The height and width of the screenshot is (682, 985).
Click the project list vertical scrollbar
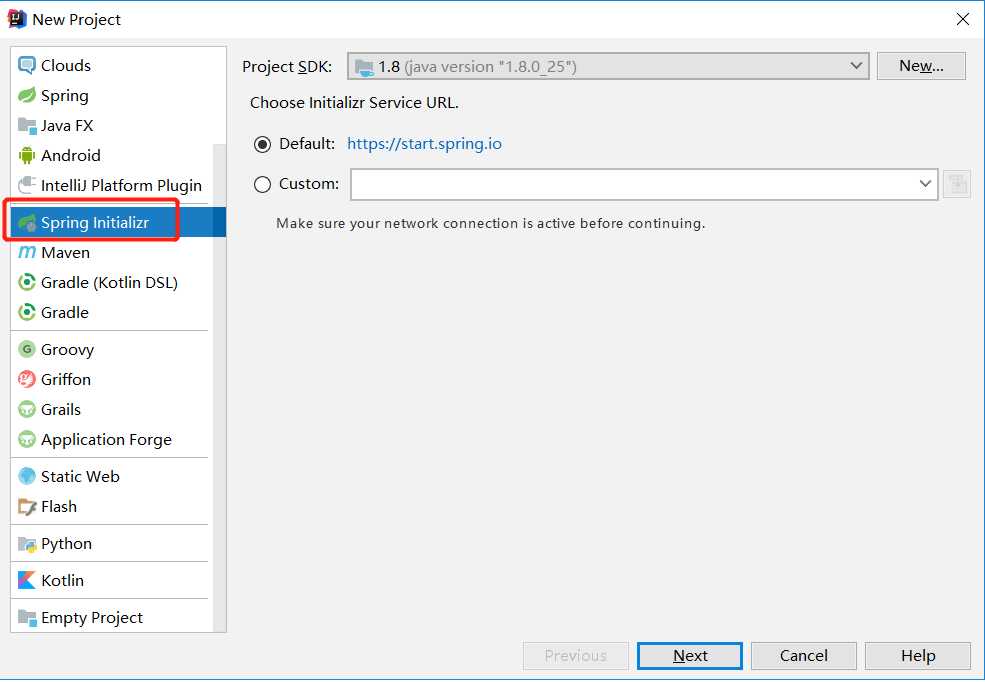(219, 387)
